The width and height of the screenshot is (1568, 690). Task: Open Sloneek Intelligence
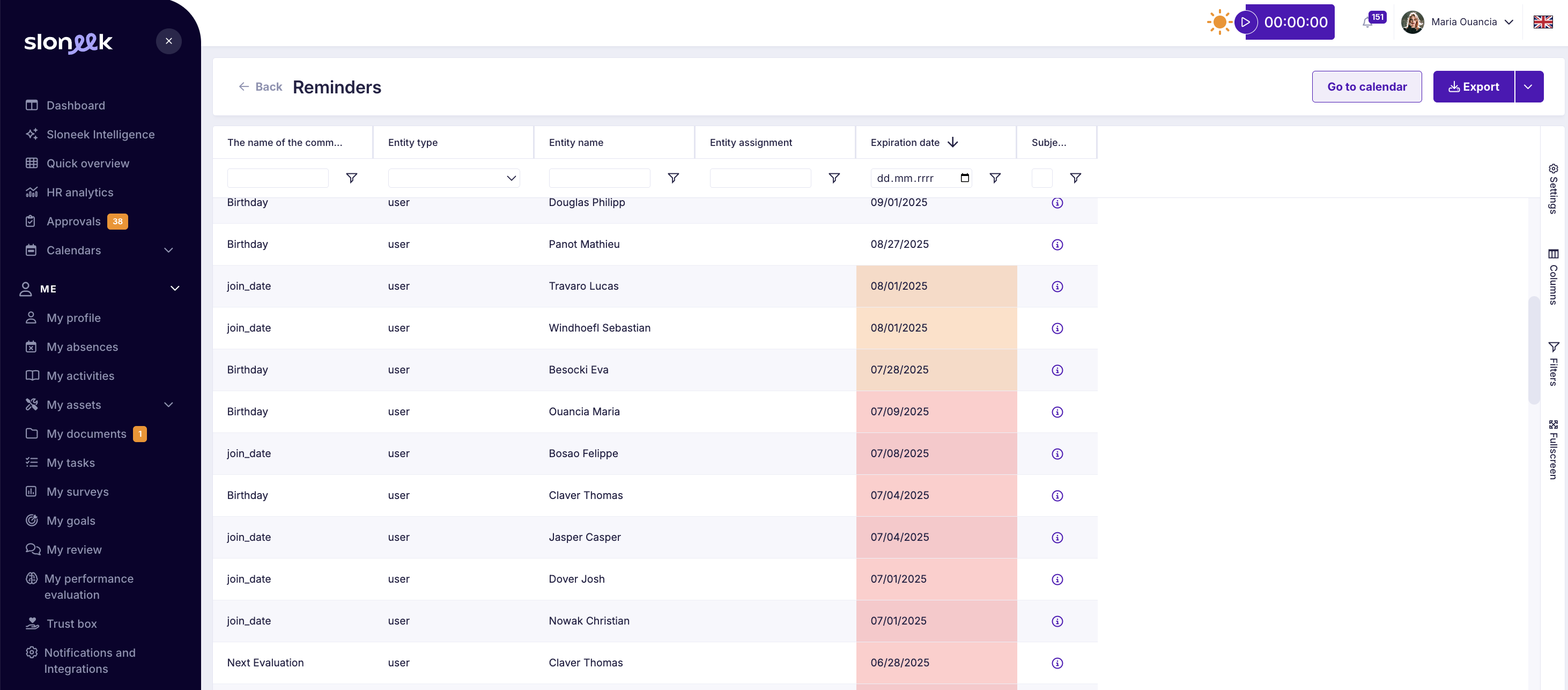pos(100,135)
